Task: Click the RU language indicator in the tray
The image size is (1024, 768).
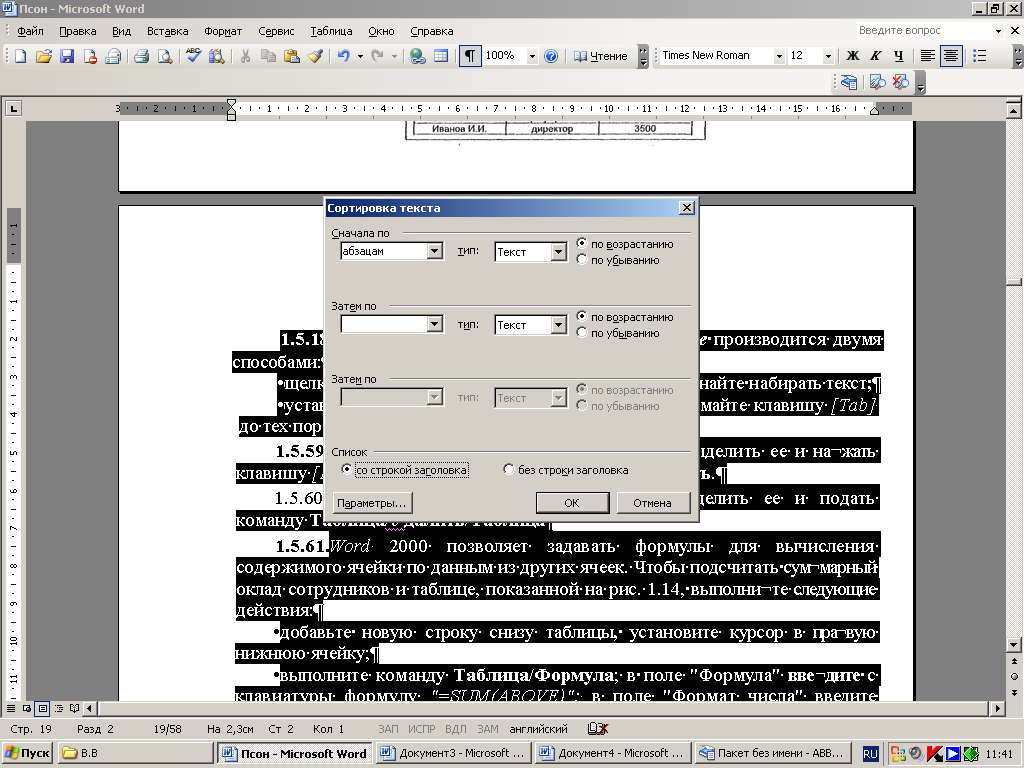Action: click(x=870, y=754)
